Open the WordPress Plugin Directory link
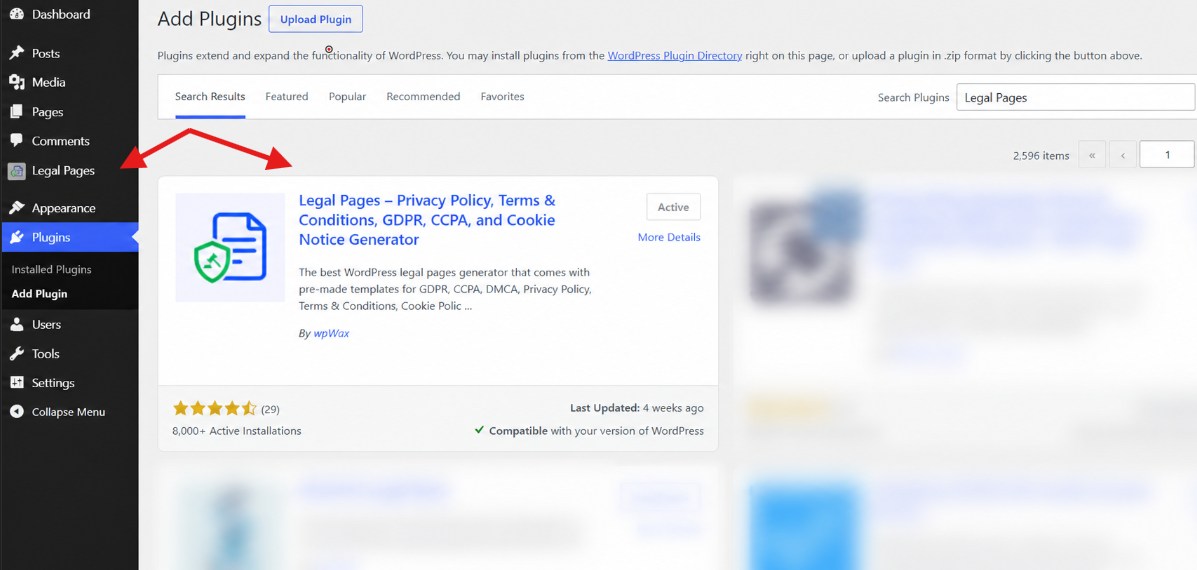The width and height of the screenshot is (1197, 570). tap(675, 56)
